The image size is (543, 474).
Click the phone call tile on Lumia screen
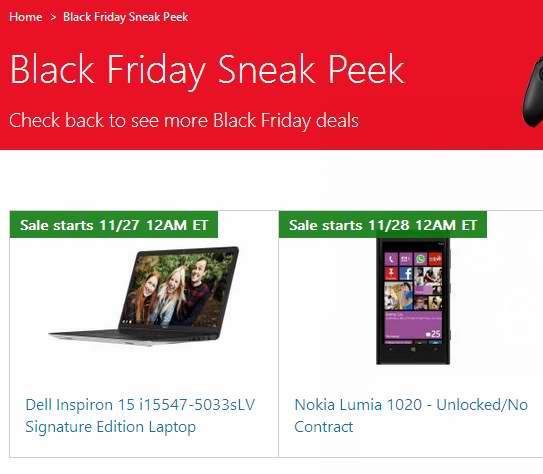(x=391, y=259)
